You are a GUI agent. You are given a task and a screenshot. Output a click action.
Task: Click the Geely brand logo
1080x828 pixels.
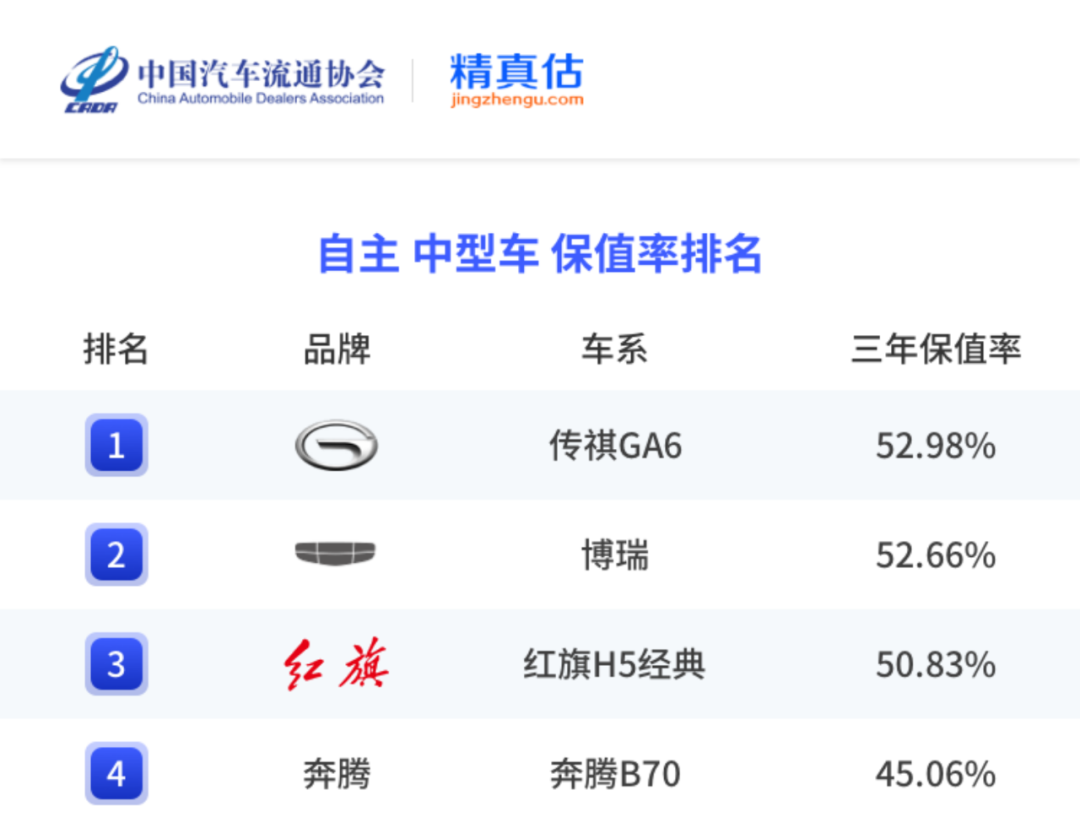tap(336, 555)
